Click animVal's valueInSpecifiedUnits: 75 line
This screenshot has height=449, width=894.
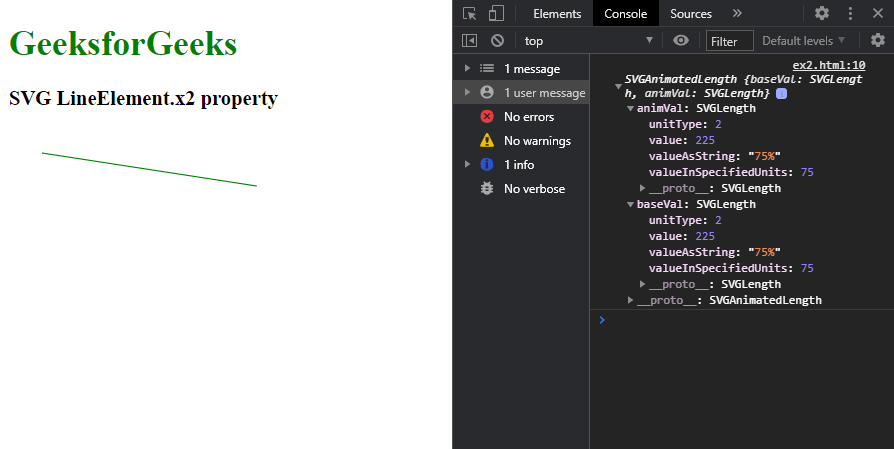click(731, 172)
